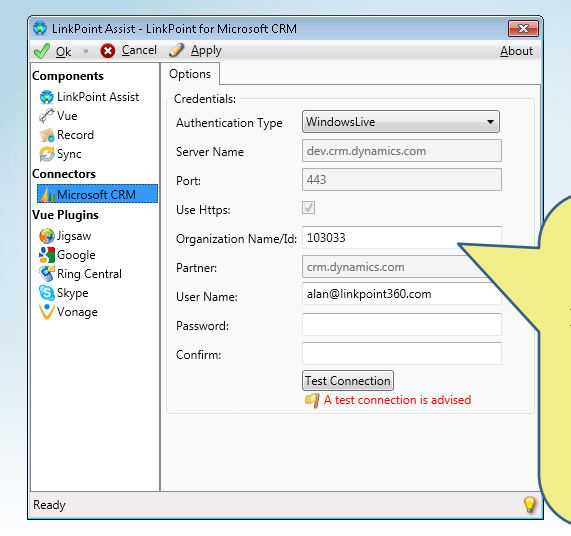Select the Skype plugin icon

(47, 293)
